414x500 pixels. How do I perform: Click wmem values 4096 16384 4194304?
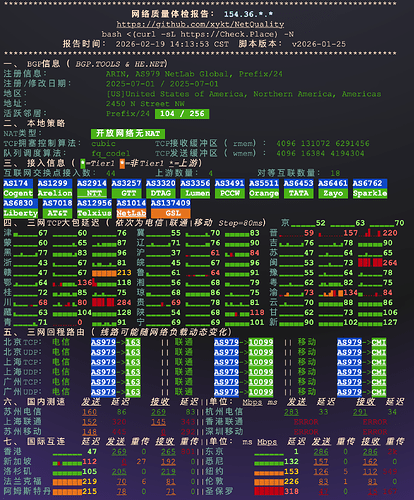[x=320, y=153]
